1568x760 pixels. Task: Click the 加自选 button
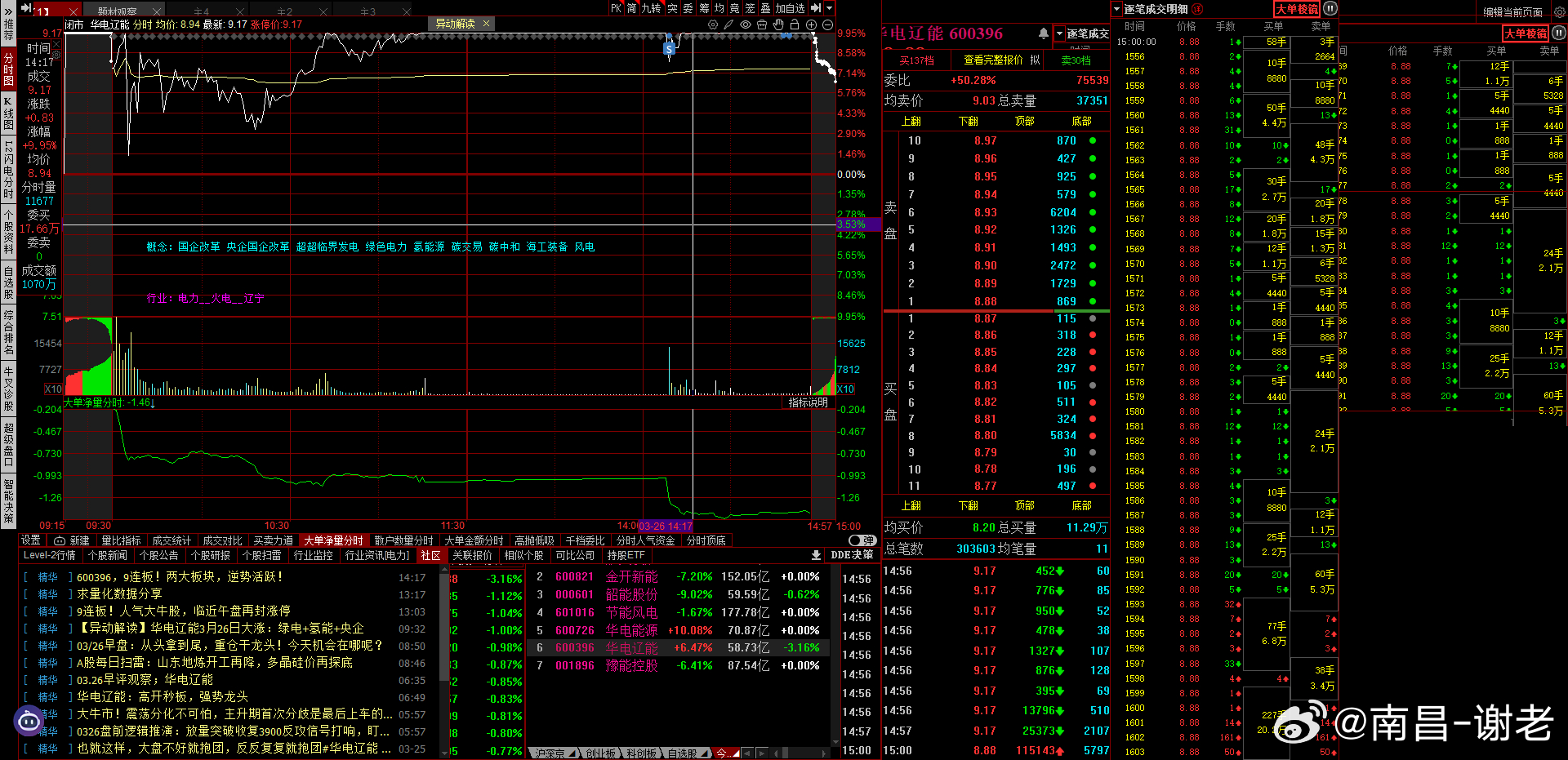[x=790, y=8]
